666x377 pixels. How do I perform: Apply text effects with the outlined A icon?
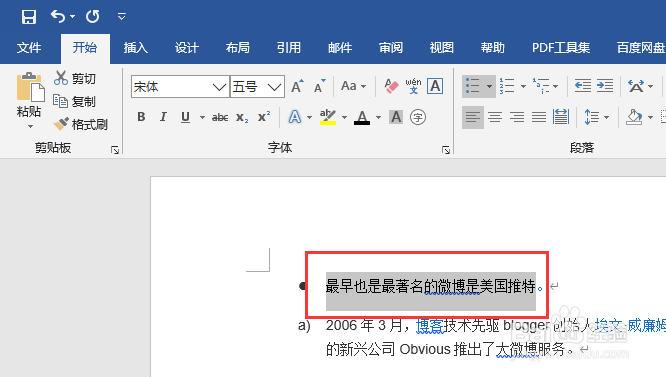pos(295,117)
